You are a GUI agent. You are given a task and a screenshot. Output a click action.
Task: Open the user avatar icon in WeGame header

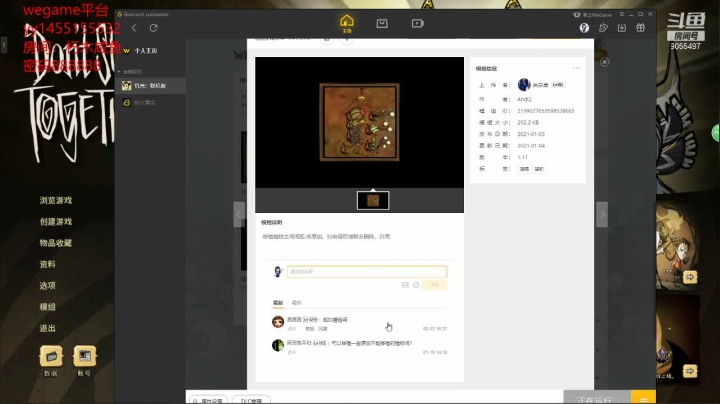(x=584, y=28)
